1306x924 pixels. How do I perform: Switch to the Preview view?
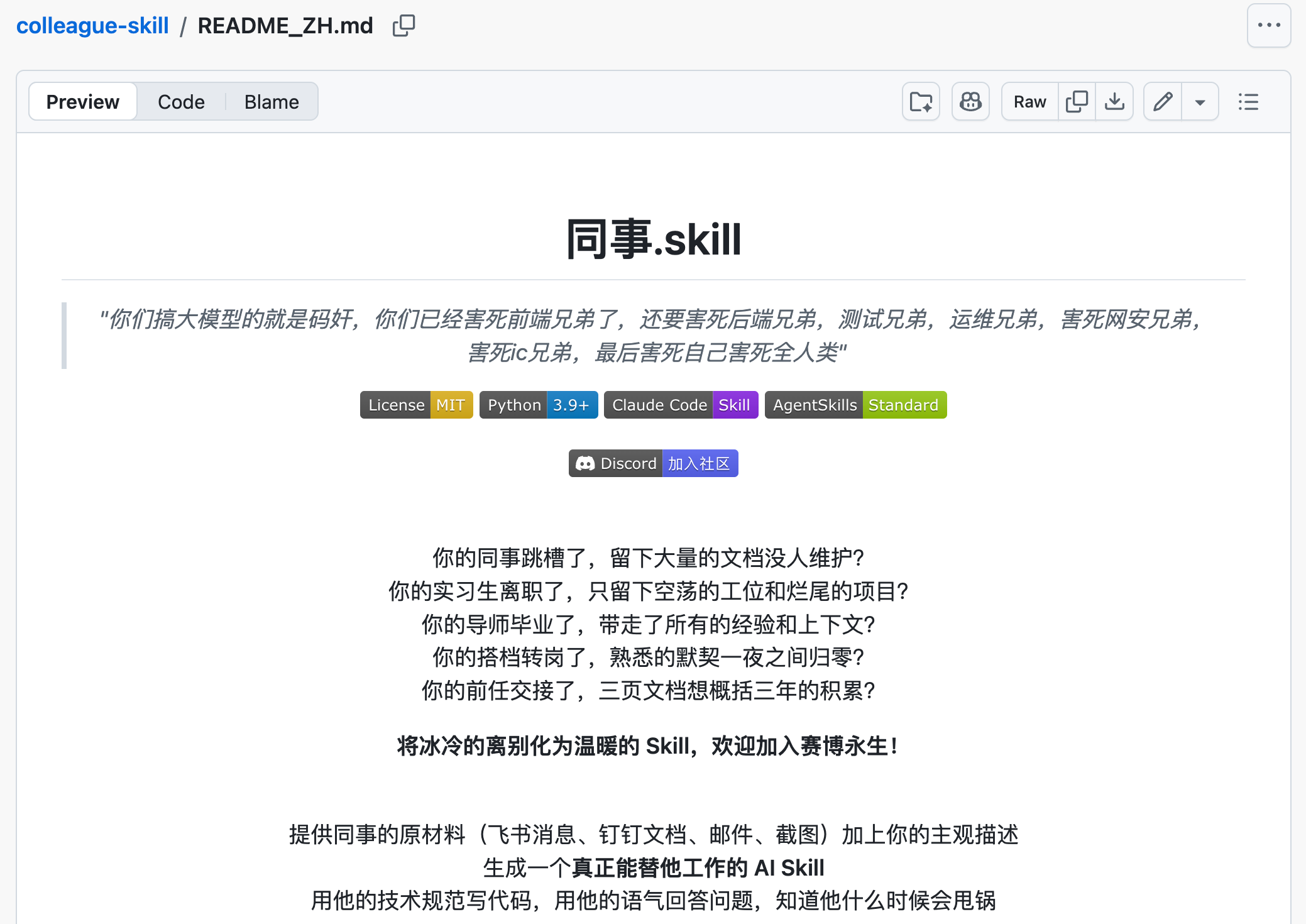click(x=83, y=102)
